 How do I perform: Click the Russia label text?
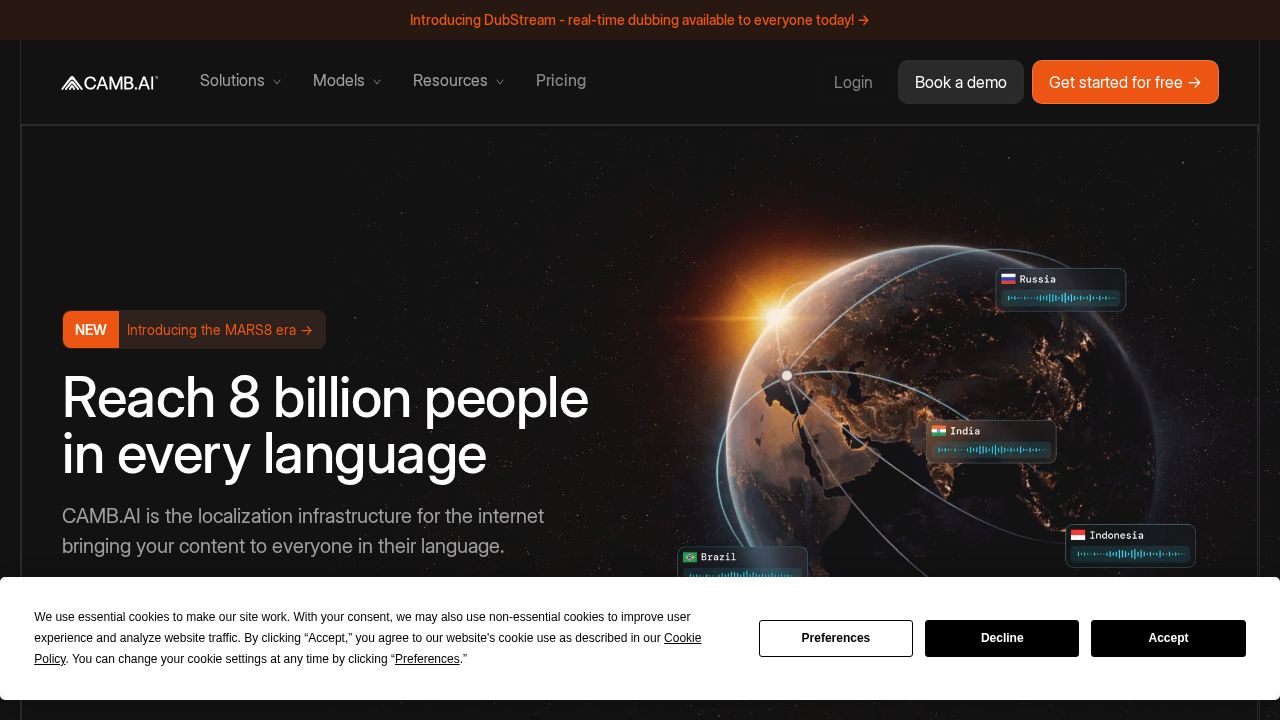(1038, 279)
